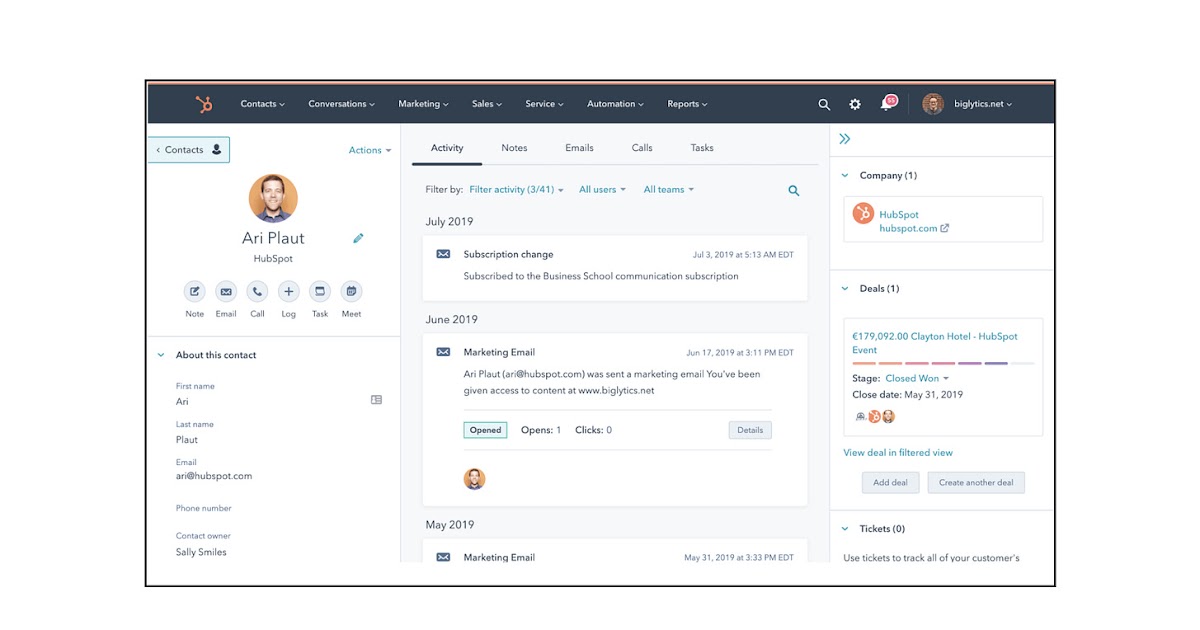Viewport: 1200px width, 630px height.
Task: Open the search magnifier in top bar
Action: pyautogui.click(x=824, y=104)
